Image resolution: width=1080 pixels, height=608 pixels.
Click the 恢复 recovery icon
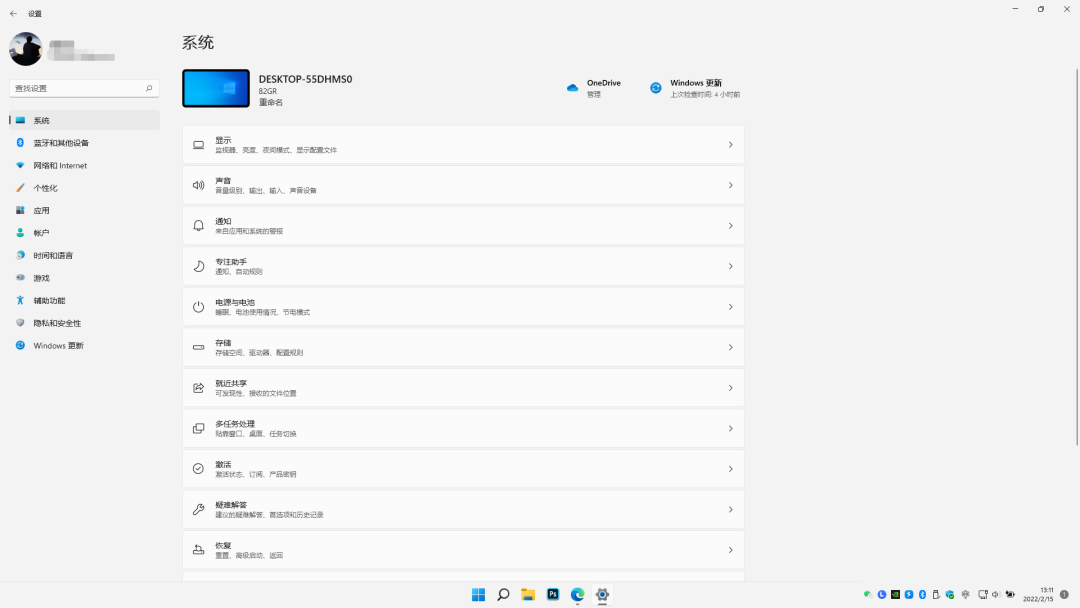[x=198, y=549]
